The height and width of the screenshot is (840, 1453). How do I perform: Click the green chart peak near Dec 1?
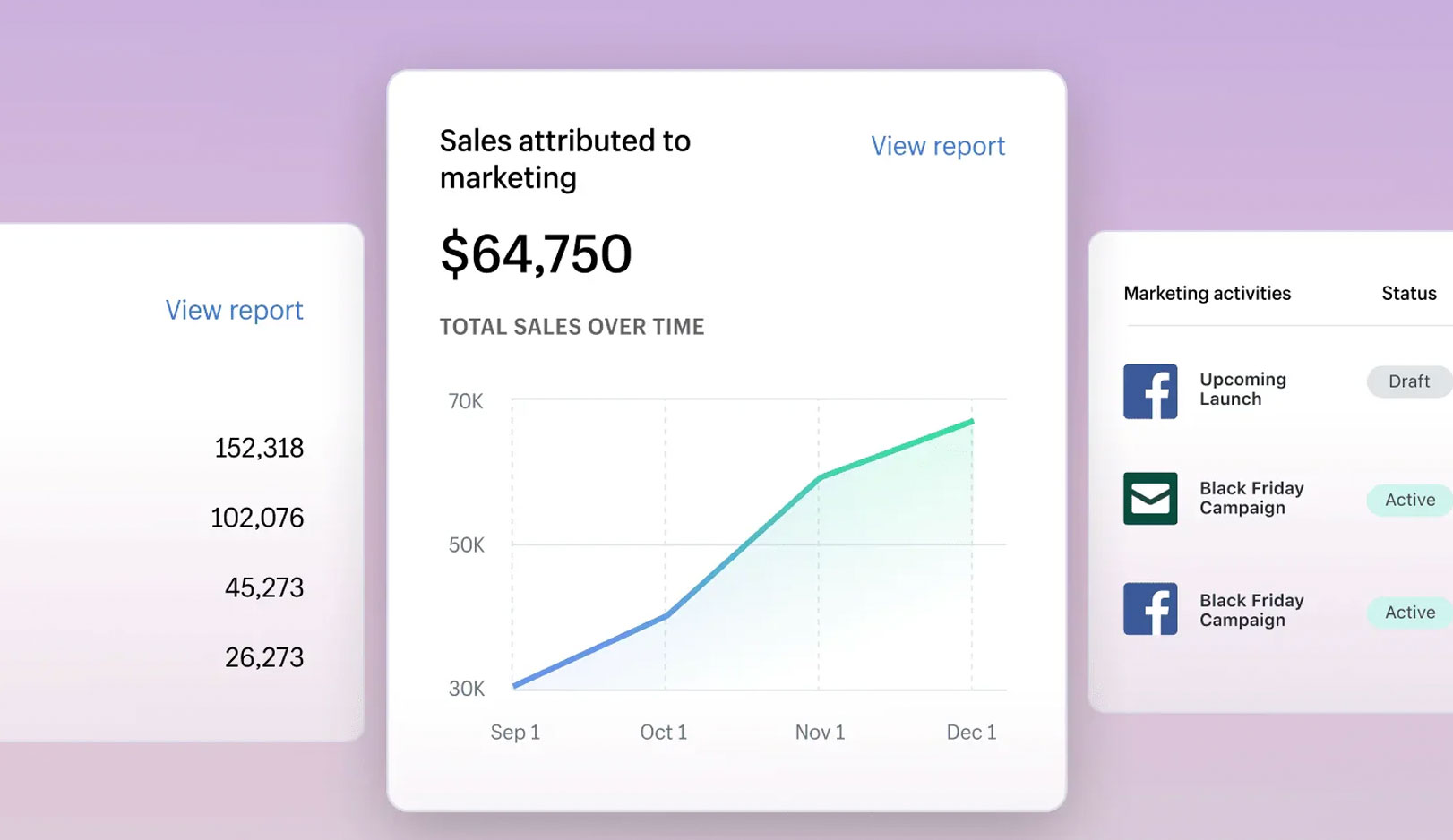point(970,421)
